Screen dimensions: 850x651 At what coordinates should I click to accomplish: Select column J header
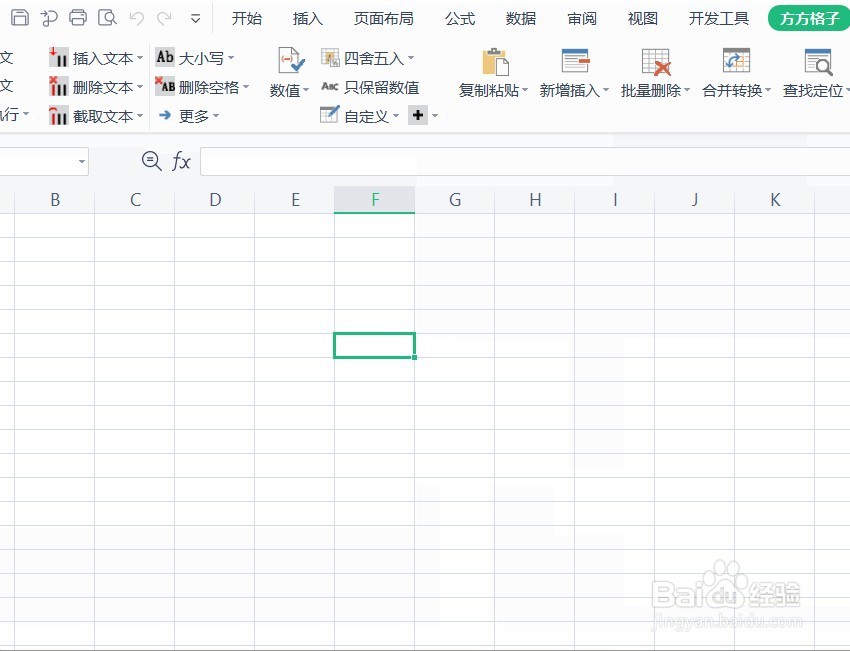(695, 200)
